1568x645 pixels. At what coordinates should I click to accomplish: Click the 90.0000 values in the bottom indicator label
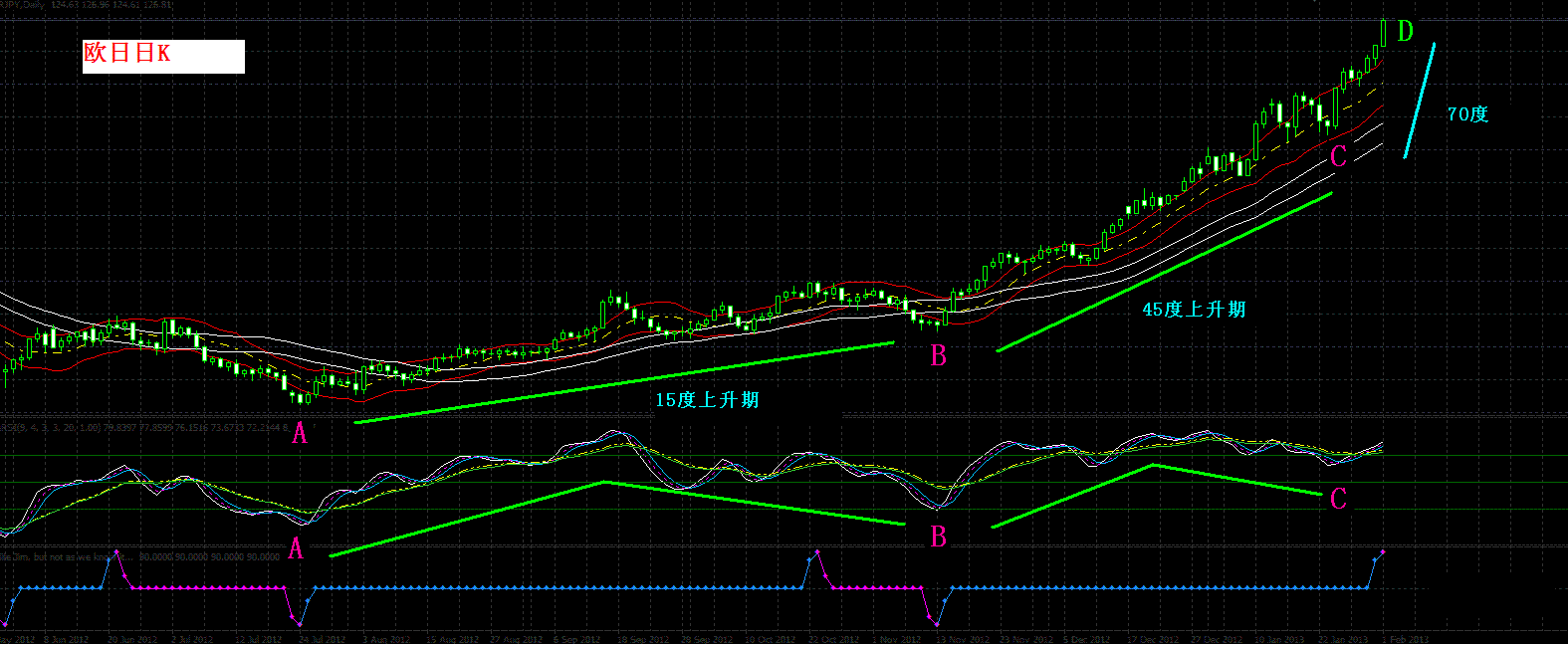pos(209,557)
